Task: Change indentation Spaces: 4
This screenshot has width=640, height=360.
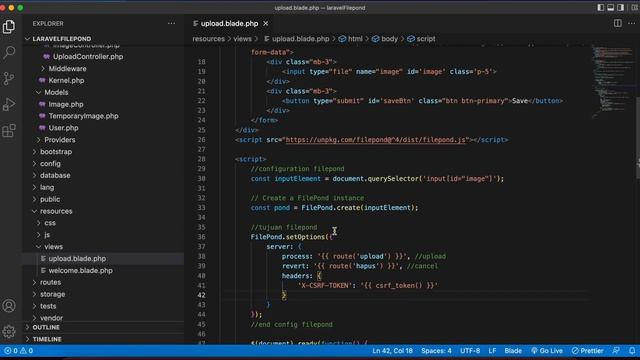Action: pos(436,351)
